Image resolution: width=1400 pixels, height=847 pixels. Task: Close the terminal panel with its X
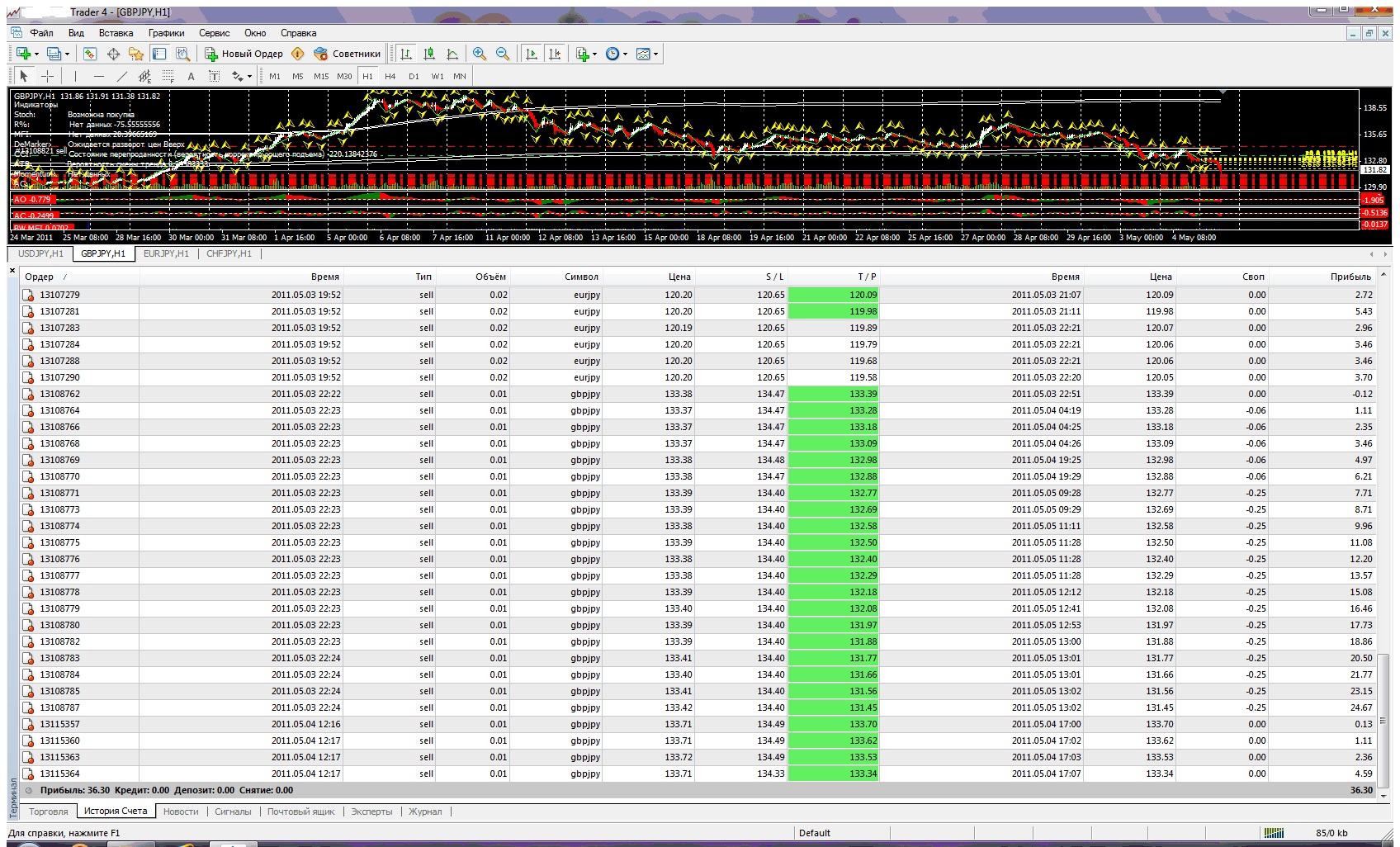pyautogui.click(x=12, y=270)
